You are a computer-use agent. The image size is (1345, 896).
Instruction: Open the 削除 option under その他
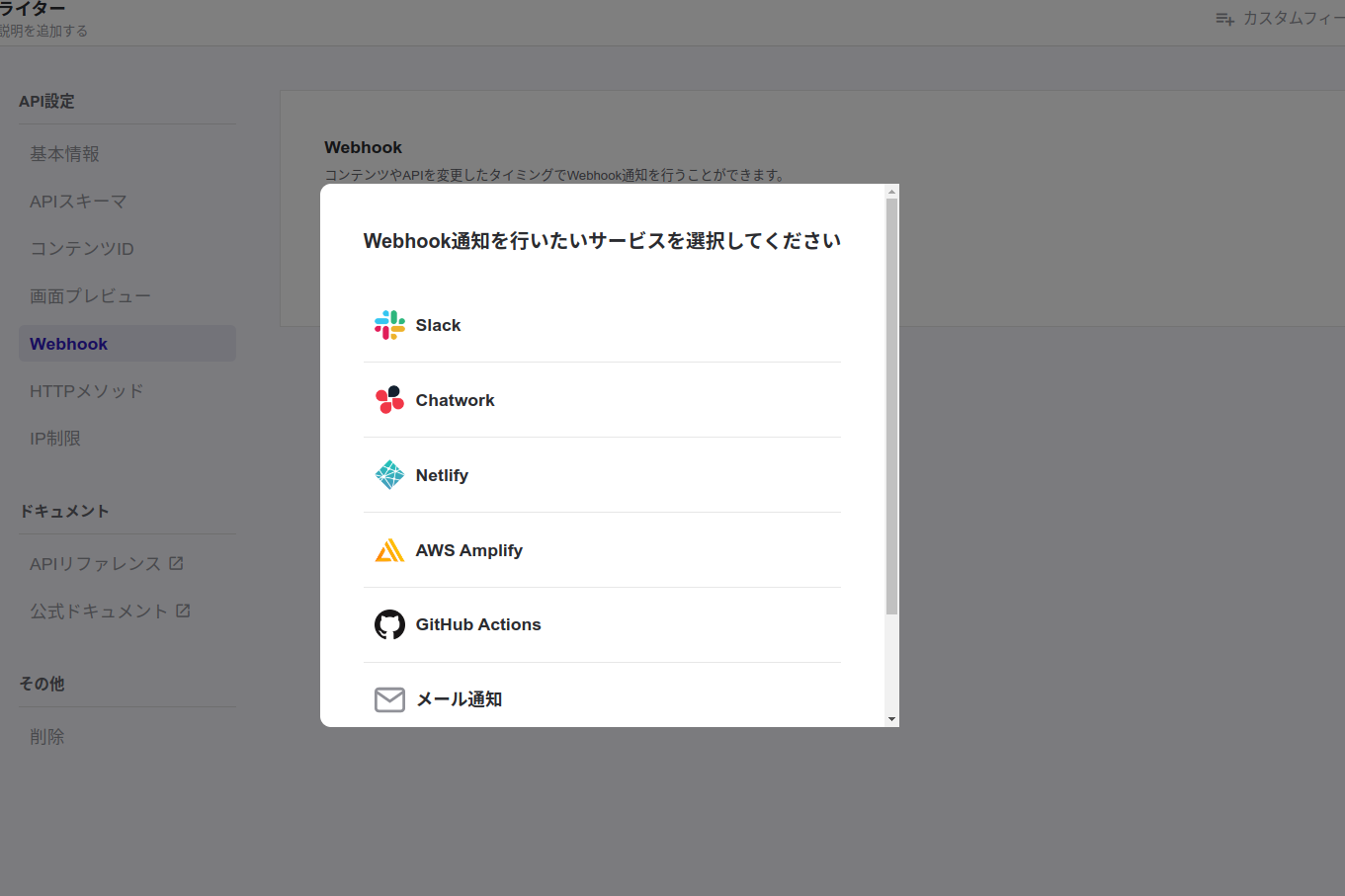click(47, 737)
